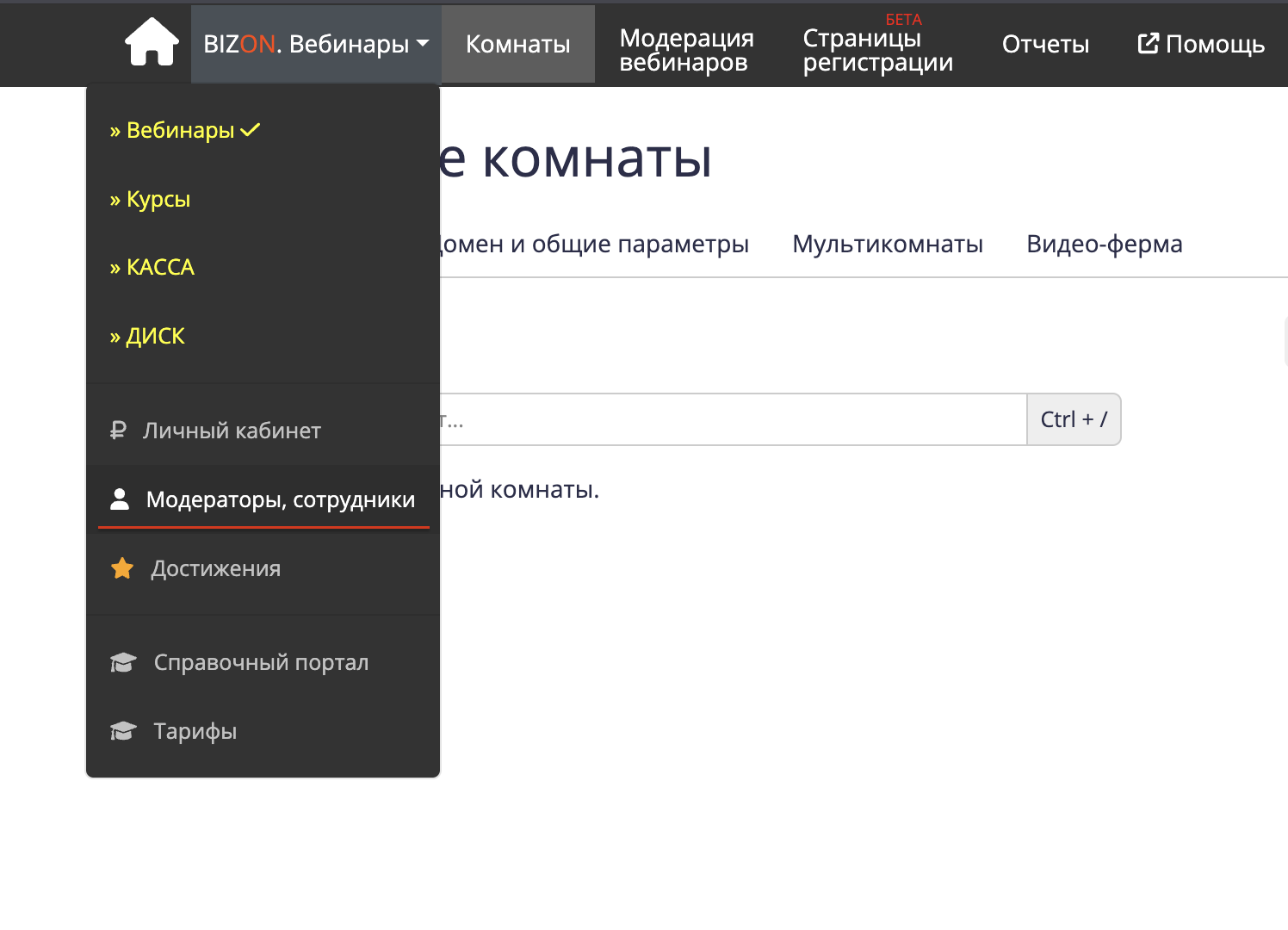Switch to the Мультикомнаты tab
This screenshot has width=1288, height=930.
(x=887, y=244)
